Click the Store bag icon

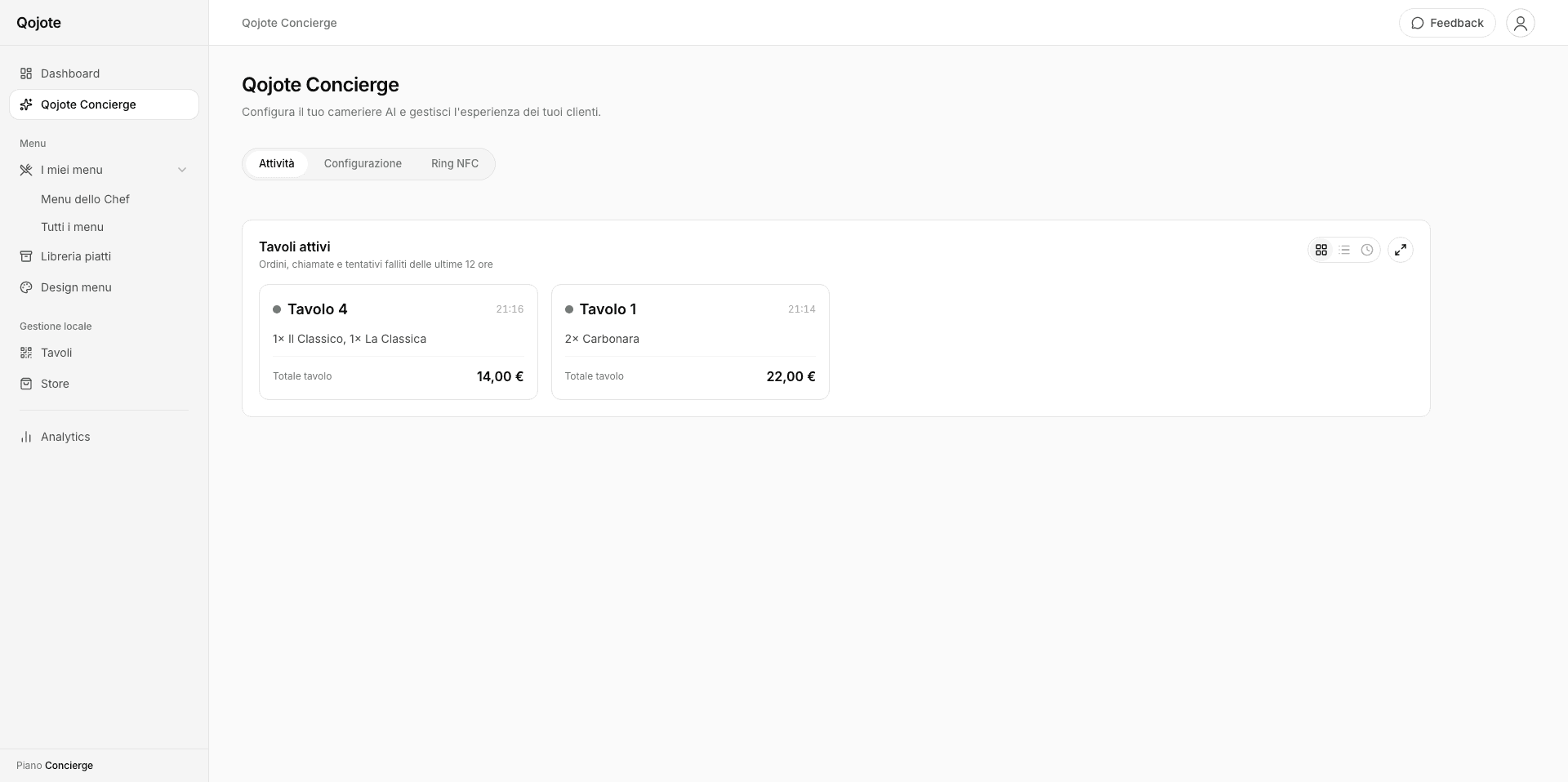[x=26, y=384]
